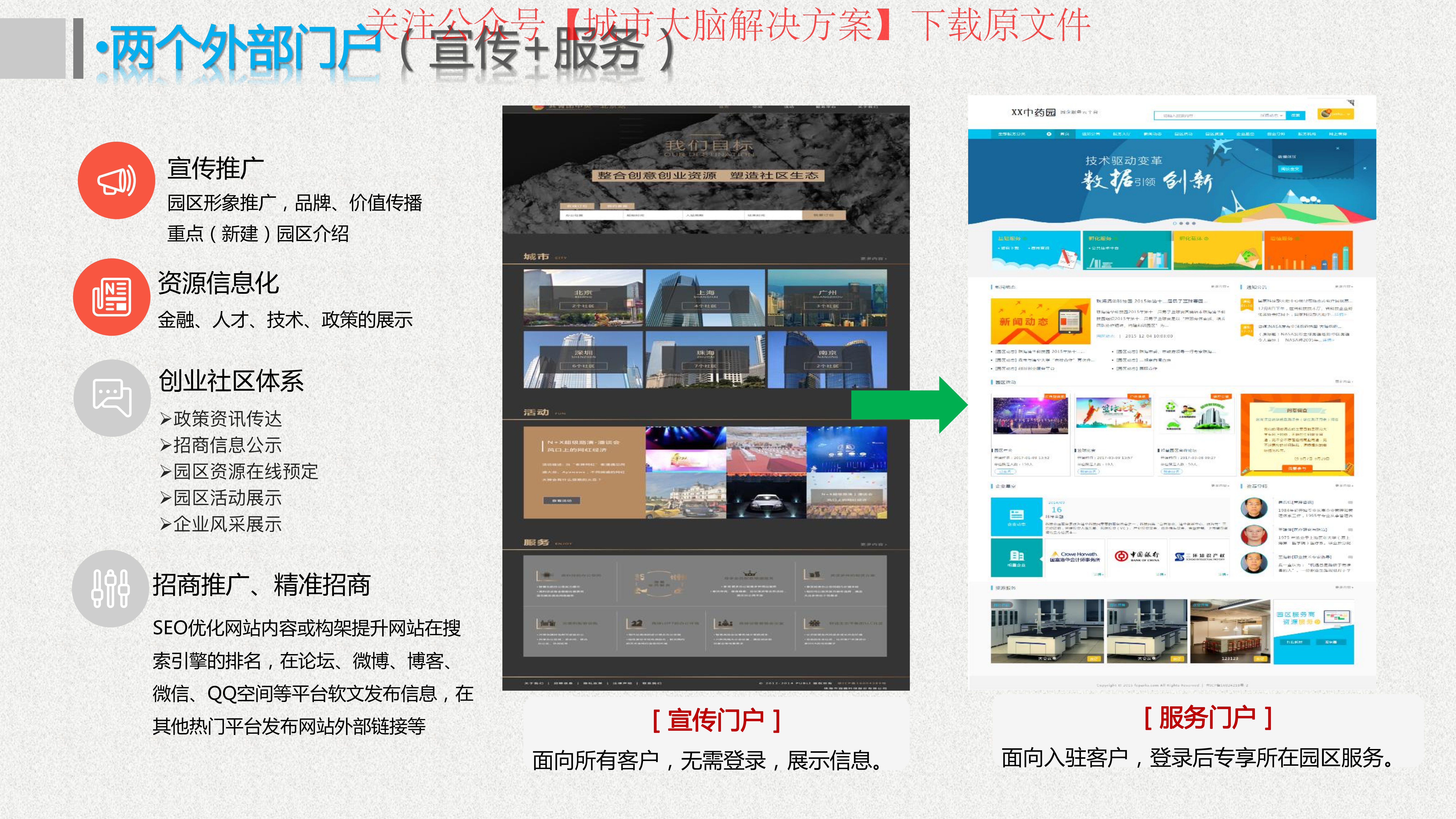Click the XX中药园 site logo

pos(1033,112)
